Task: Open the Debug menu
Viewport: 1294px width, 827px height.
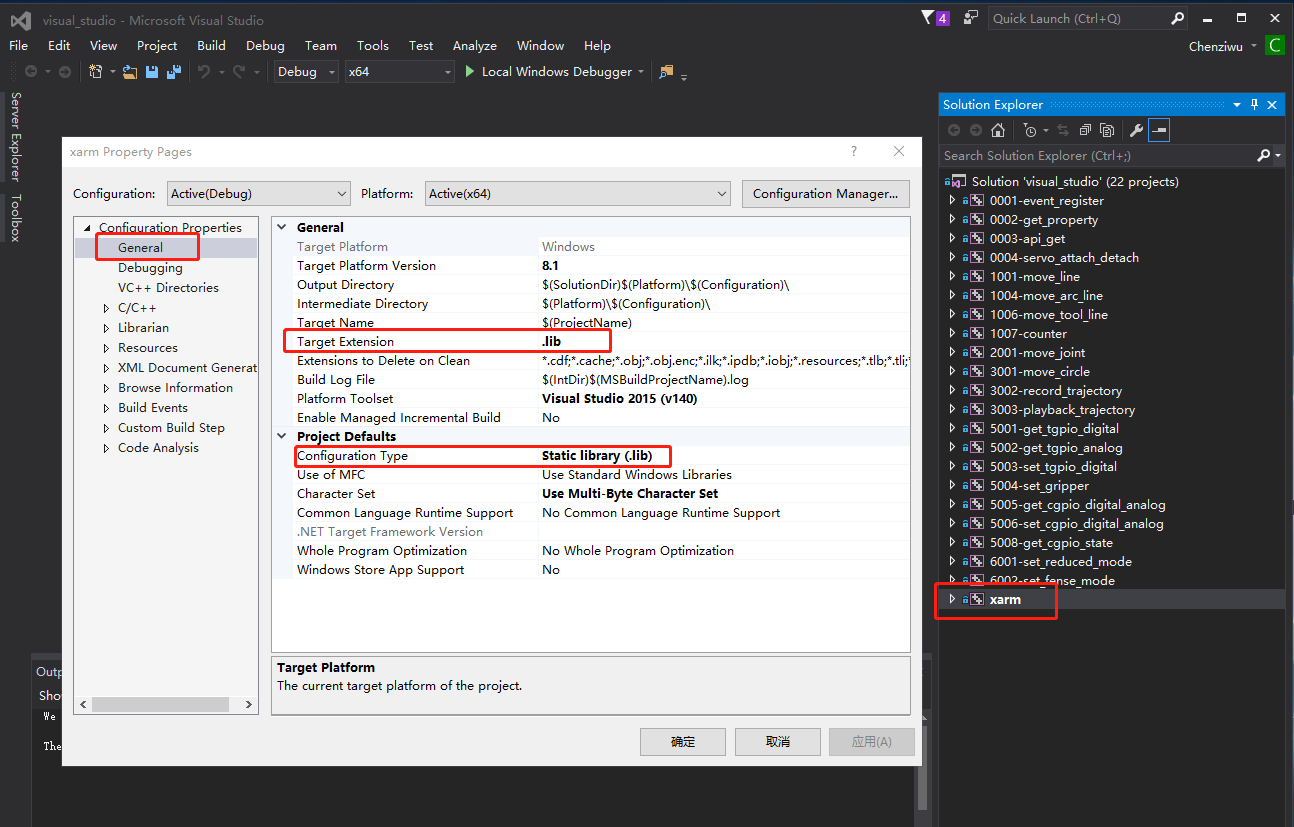Action: click(265, 45)
